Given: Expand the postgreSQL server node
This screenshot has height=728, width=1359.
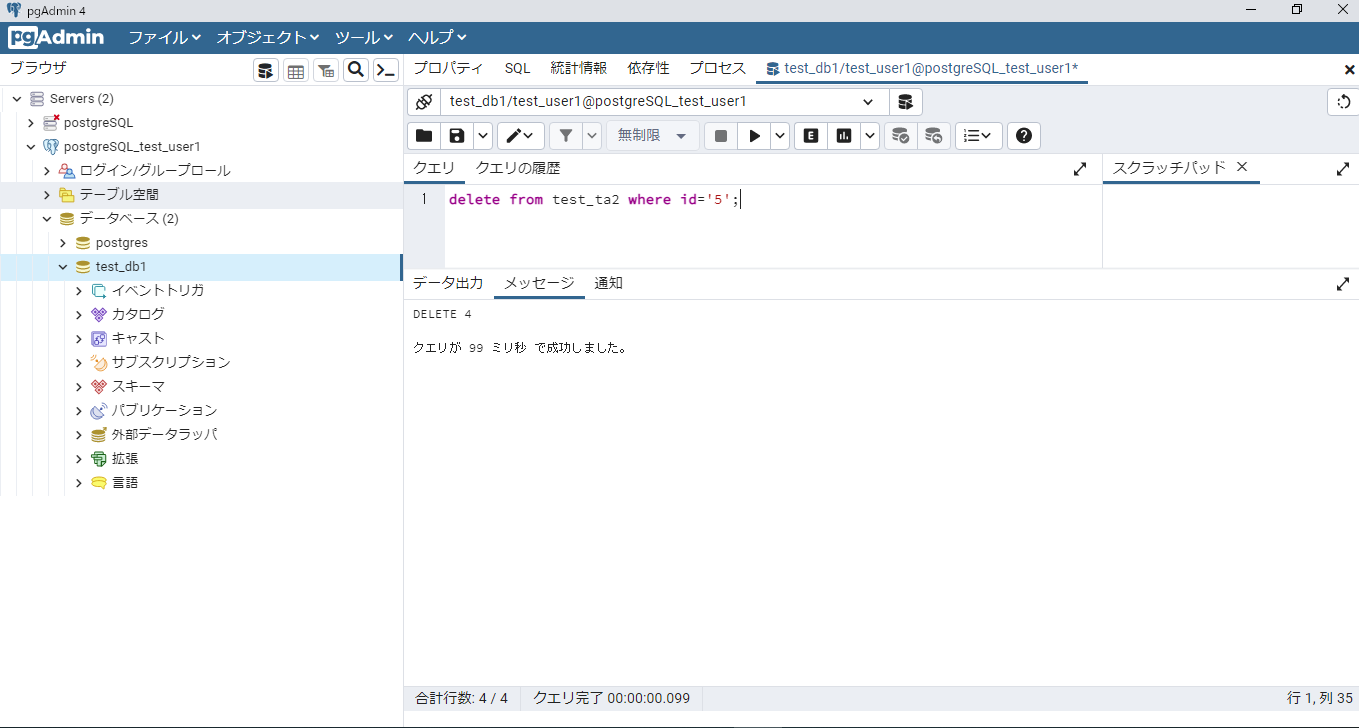Looking at the screenshot, I should [x=31, y=123].
